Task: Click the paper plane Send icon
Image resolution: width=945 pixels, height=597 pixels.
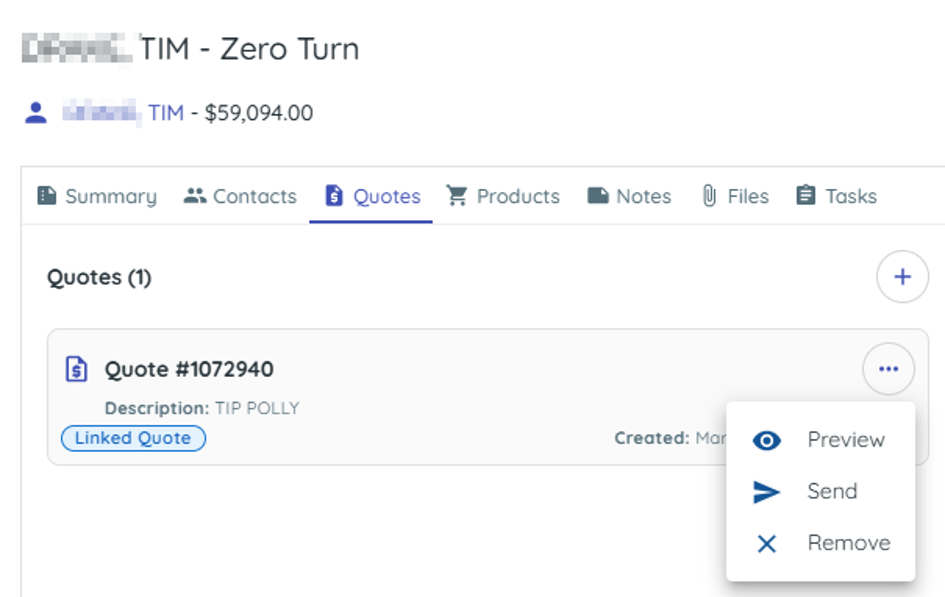Action: pos(767,492)
